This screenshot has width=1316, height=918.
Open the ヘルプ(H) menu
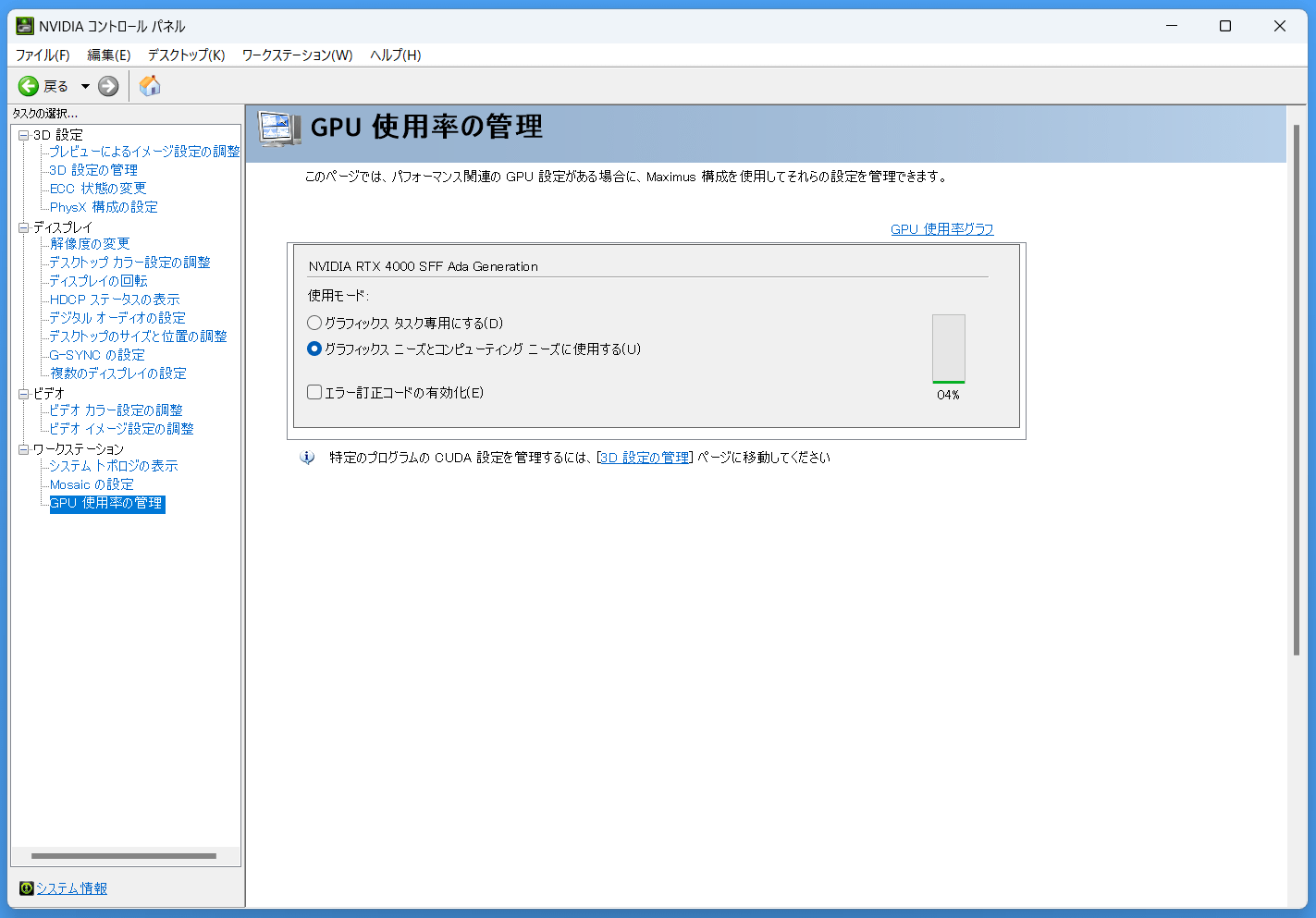[396, 55]
